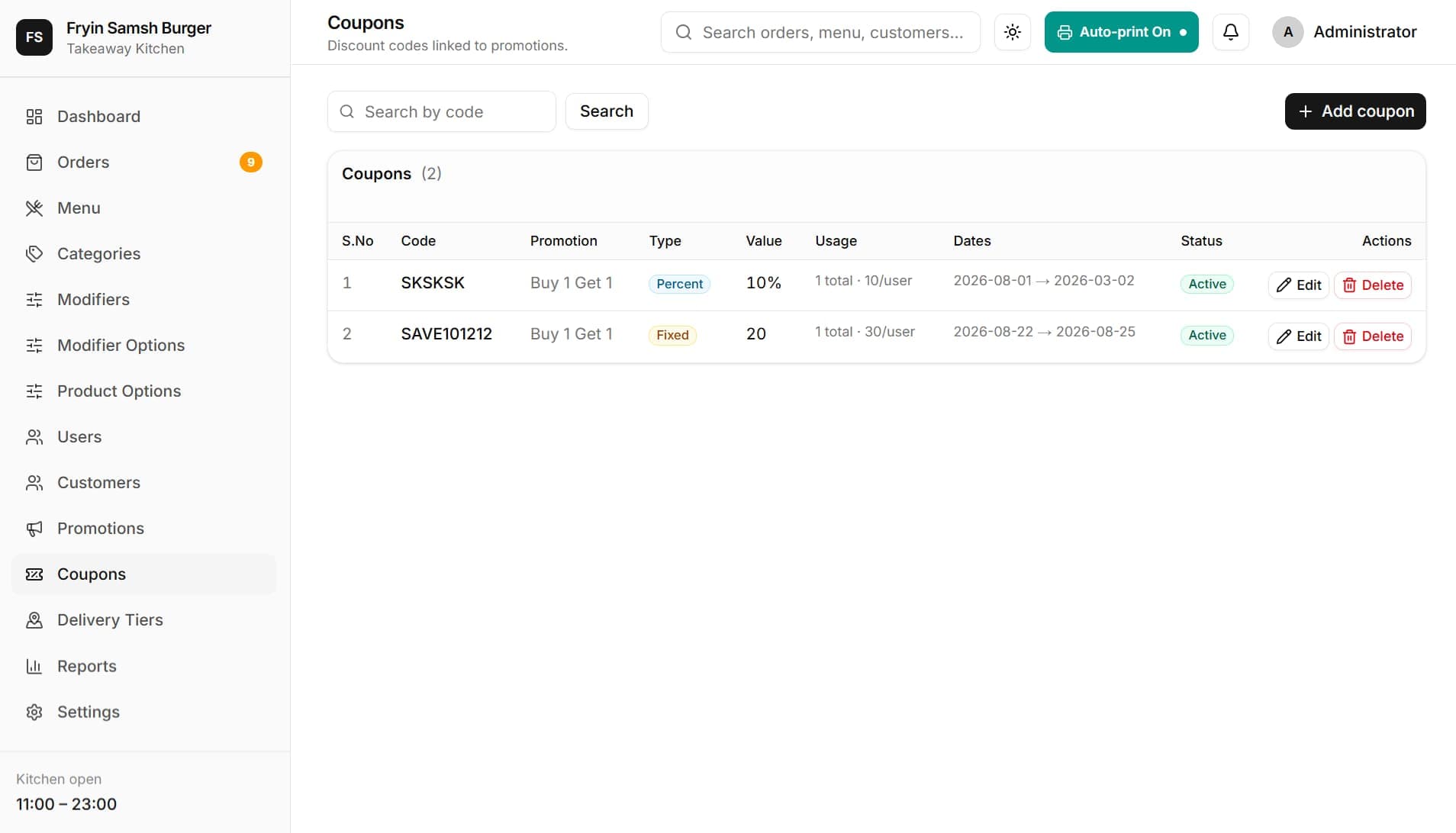Click the Administrator name label
This screenshot has height=833, width=1456.
pos(1364,32)
